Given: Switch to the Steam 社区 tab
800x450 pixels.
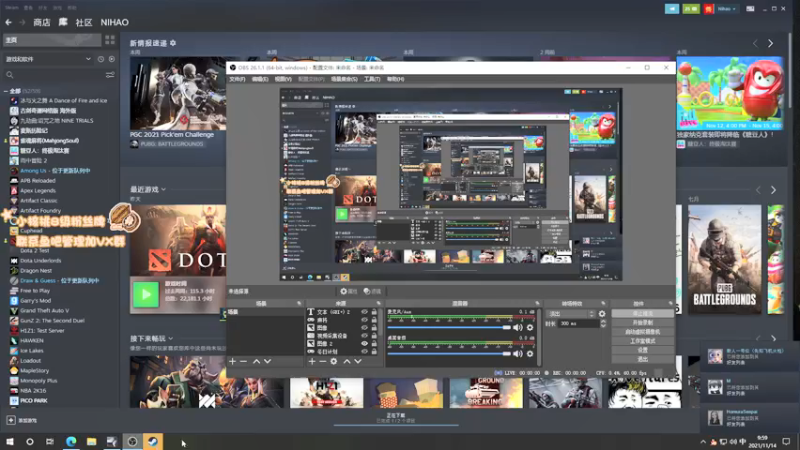Looking at the screenshot, I should (x=84, y=20).
